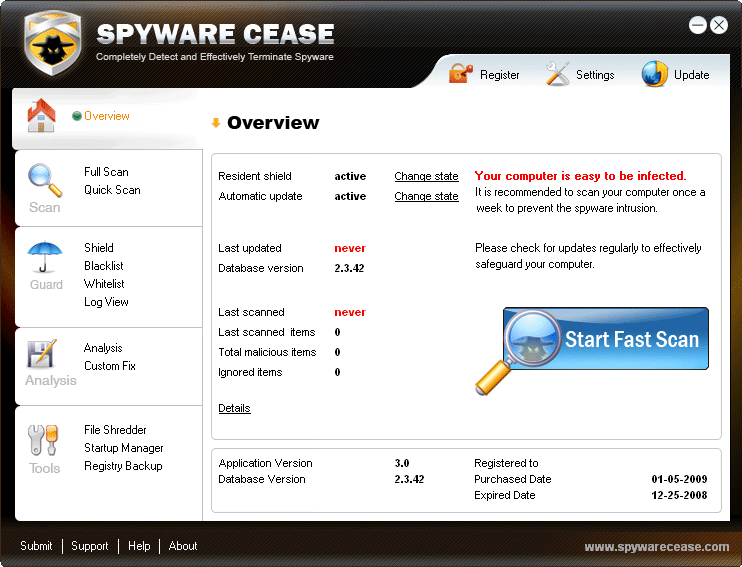Click the Guard umbrella icon

44,257
